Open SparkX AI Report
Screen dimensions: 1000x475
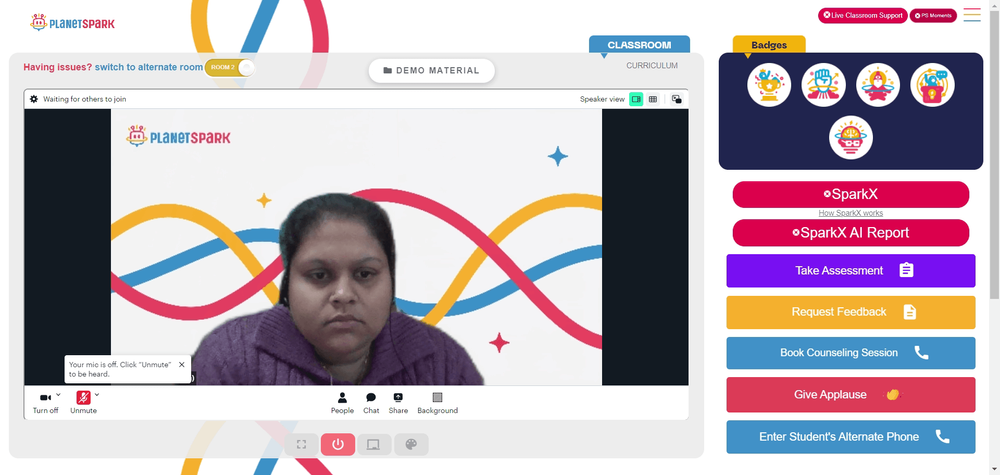(851, 233)
